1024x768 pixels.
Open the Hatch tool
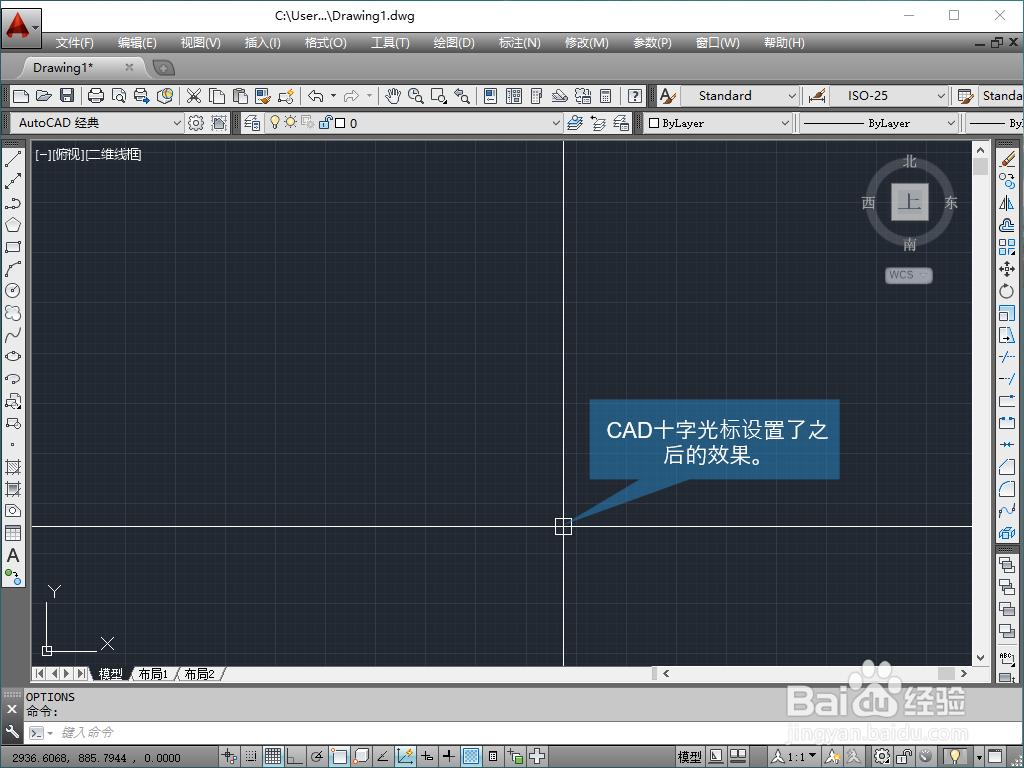[12, 467]
